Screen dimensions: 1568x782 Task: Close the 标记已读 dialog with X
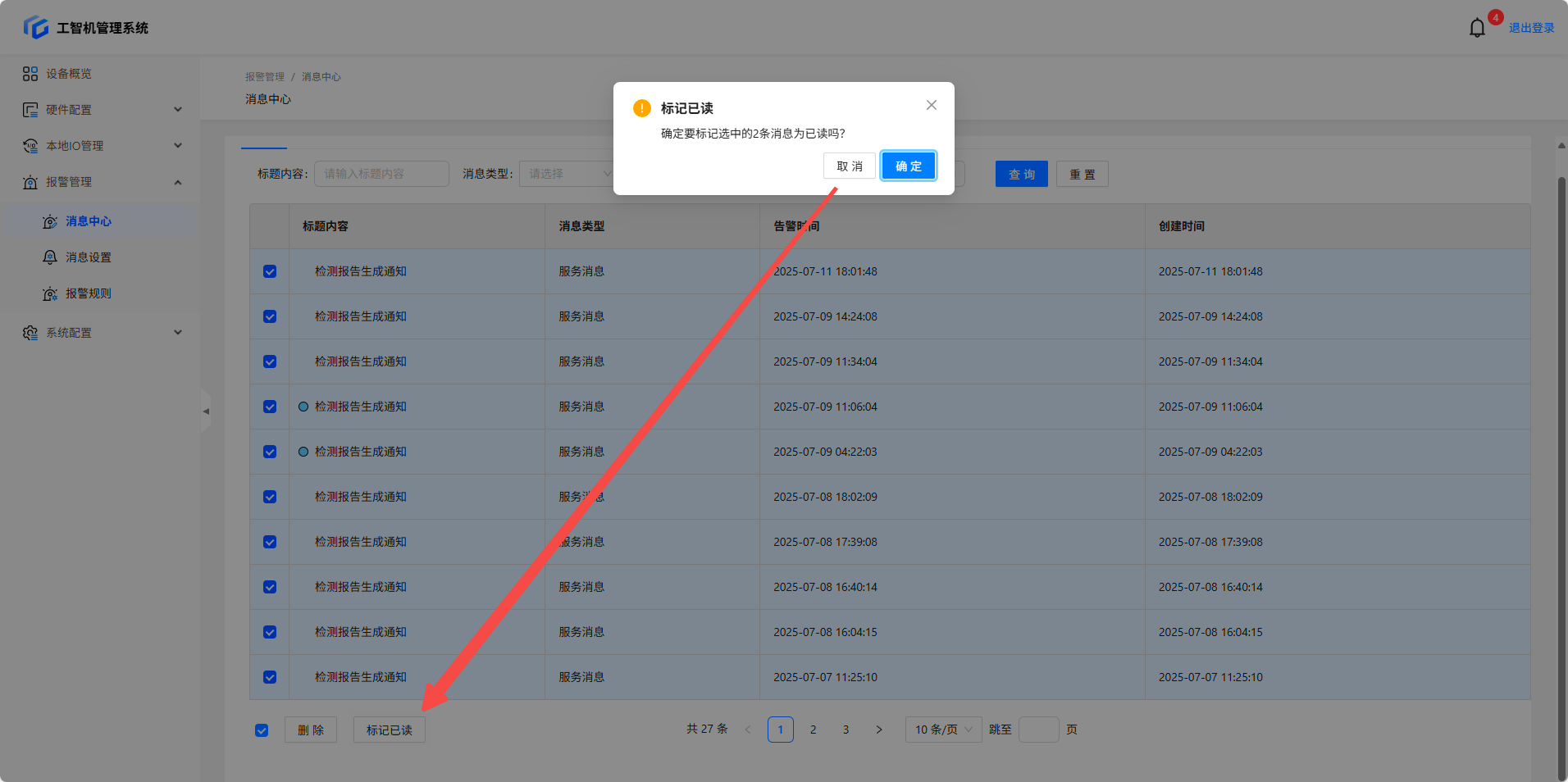point(931,105)
